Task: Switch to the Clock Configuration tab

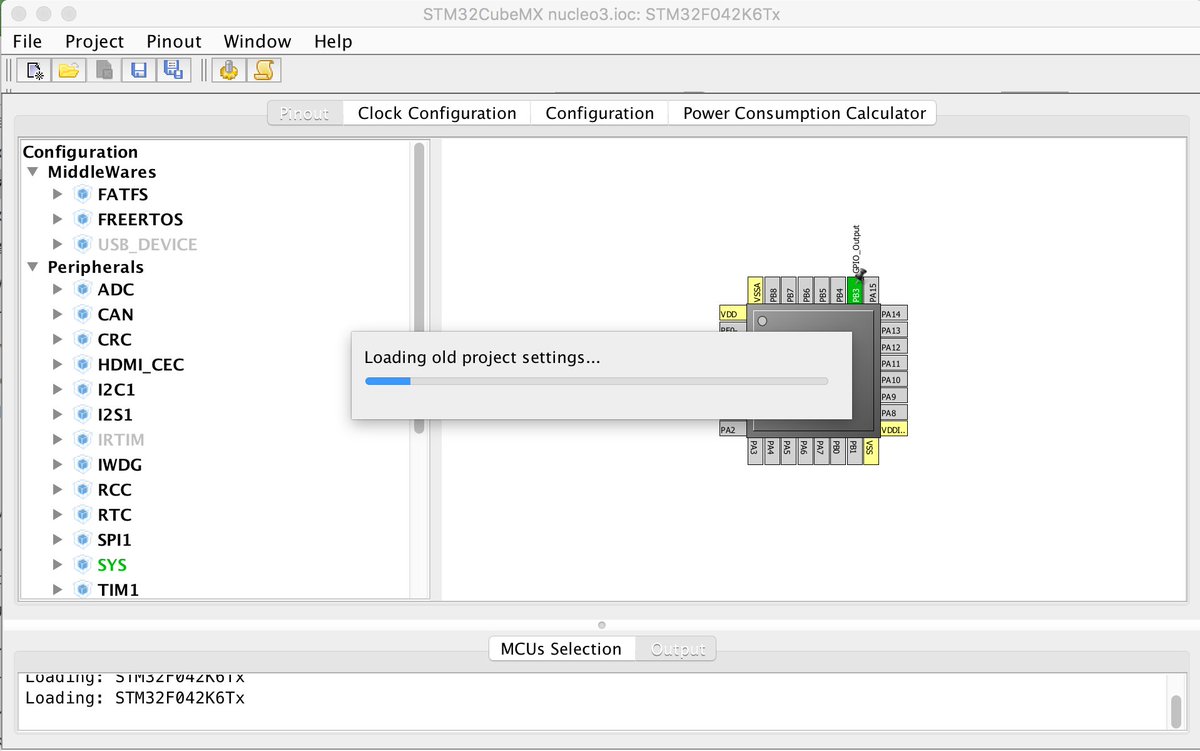Action: point(437,113)
